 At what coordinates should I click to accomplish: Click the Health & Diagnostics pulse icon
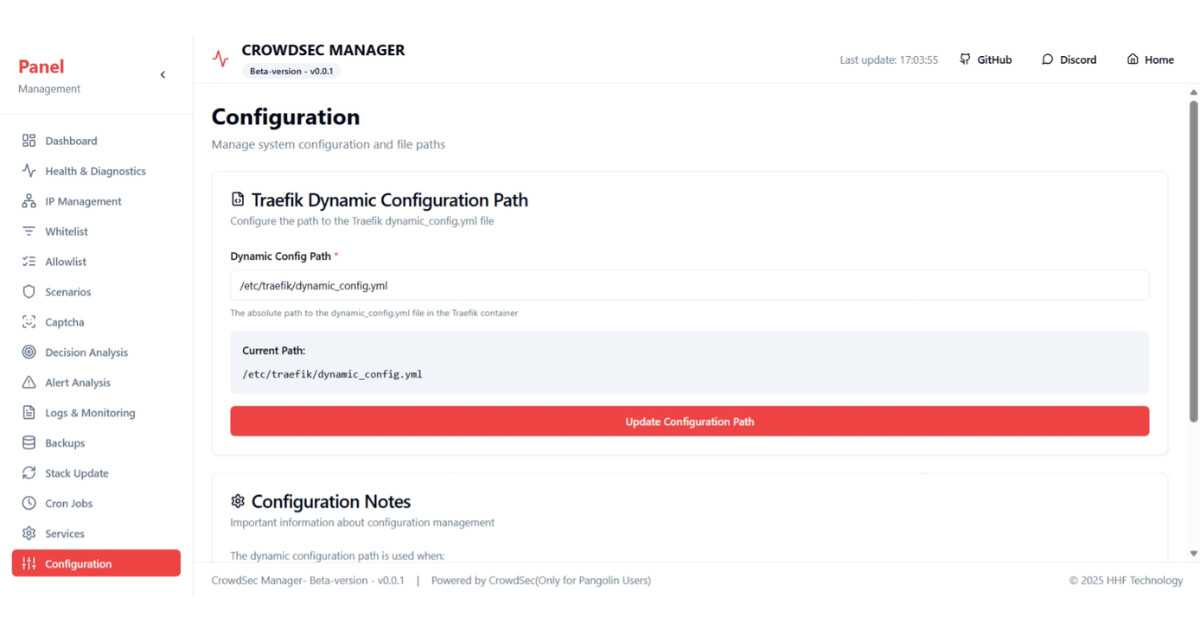(x=29, y=171)
